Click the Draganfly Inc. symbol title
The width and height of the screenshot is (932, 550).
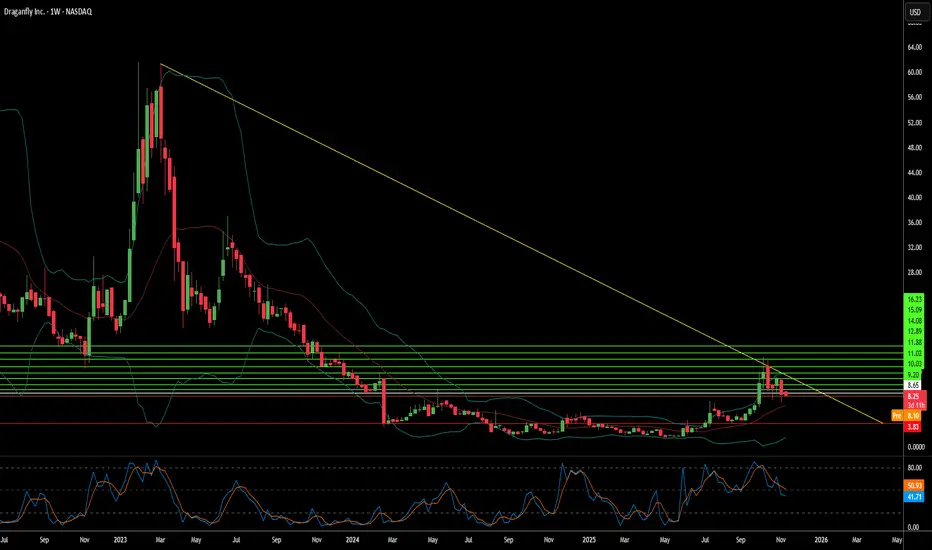click(48, 11)
